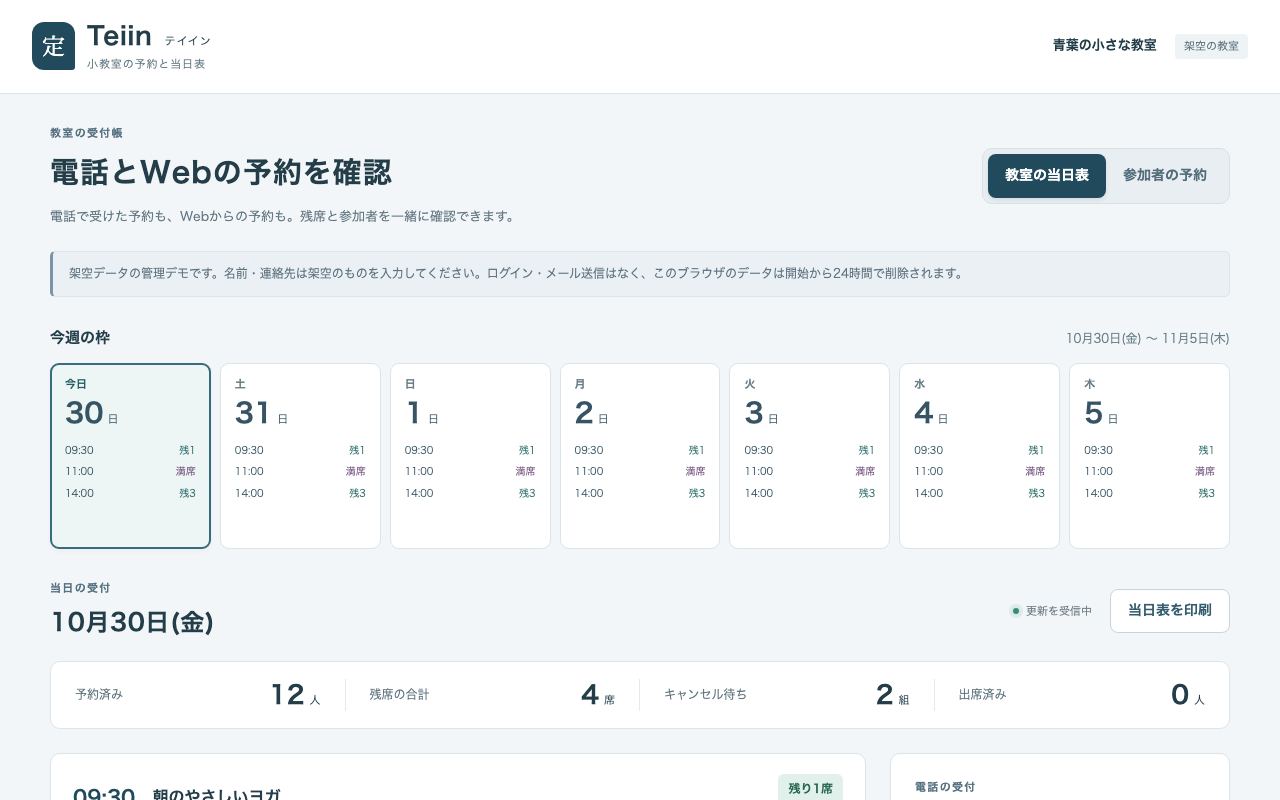Viewport: 1280px width, 800px height.
Task: Click the 10月30日(金) 〜 11月5日(木) week range
Action: (x=1147, y=339)
